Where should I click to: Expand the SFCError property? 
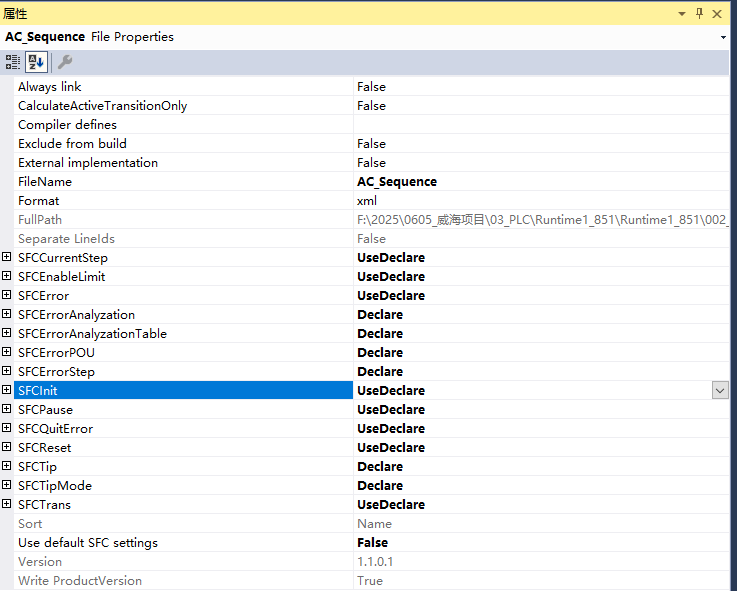7,295
